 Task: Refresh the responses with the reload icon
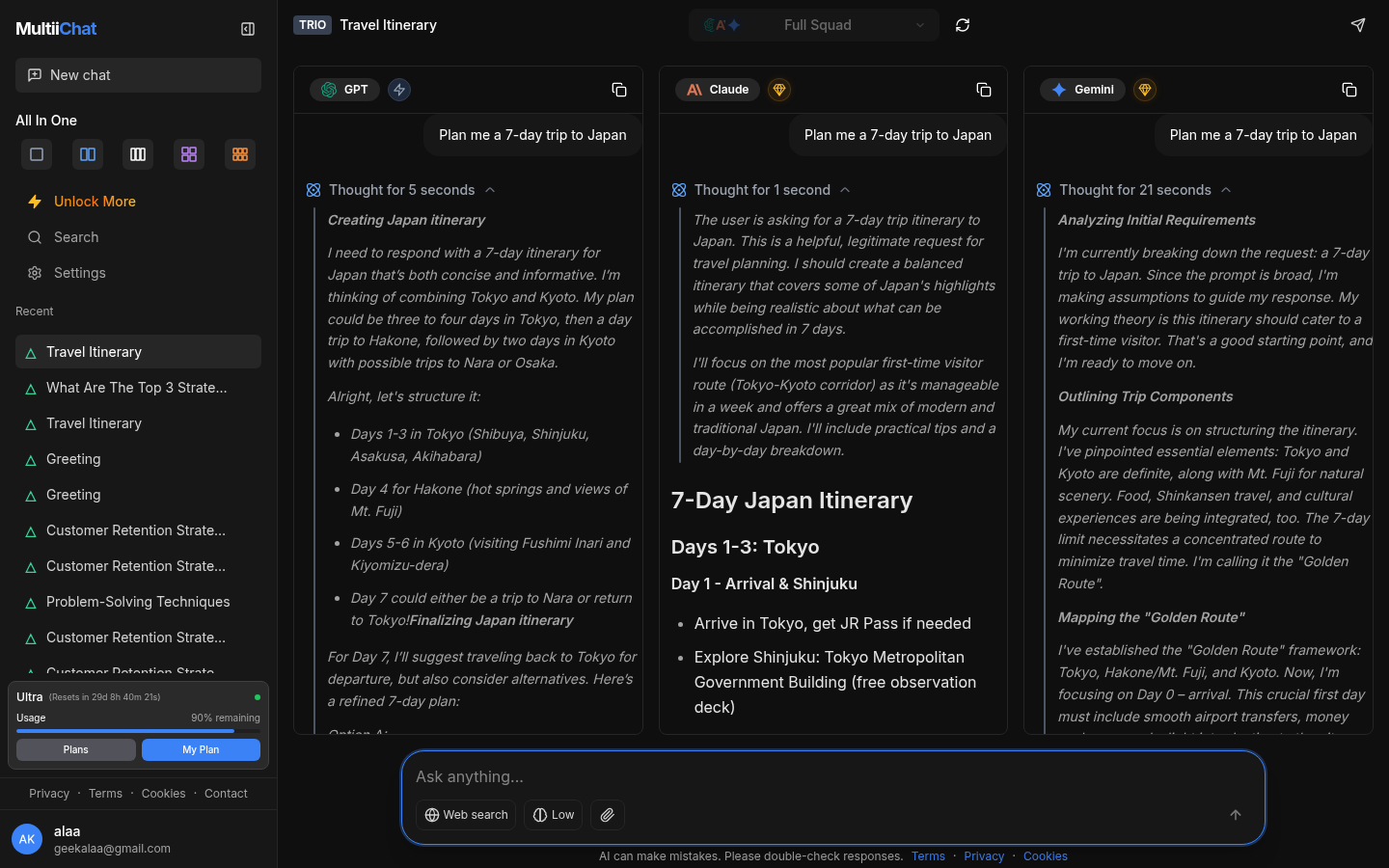pyautogui.click(x=963, y=25)
